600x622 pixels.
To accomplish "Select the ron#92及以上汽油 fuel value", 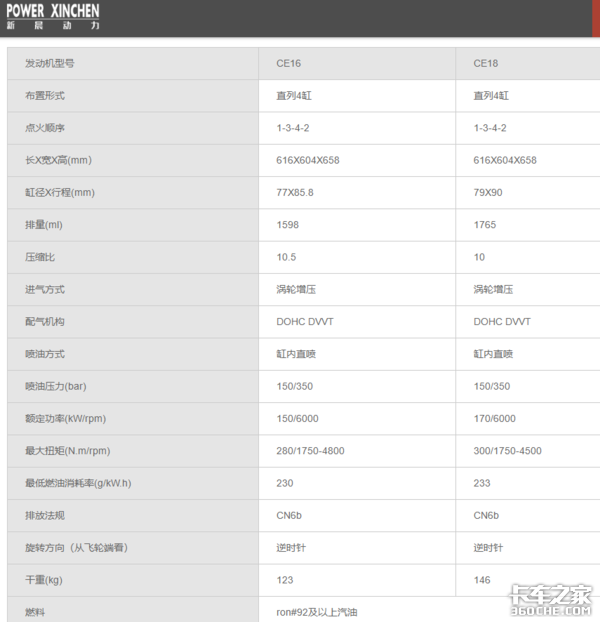I will (316, 611).
